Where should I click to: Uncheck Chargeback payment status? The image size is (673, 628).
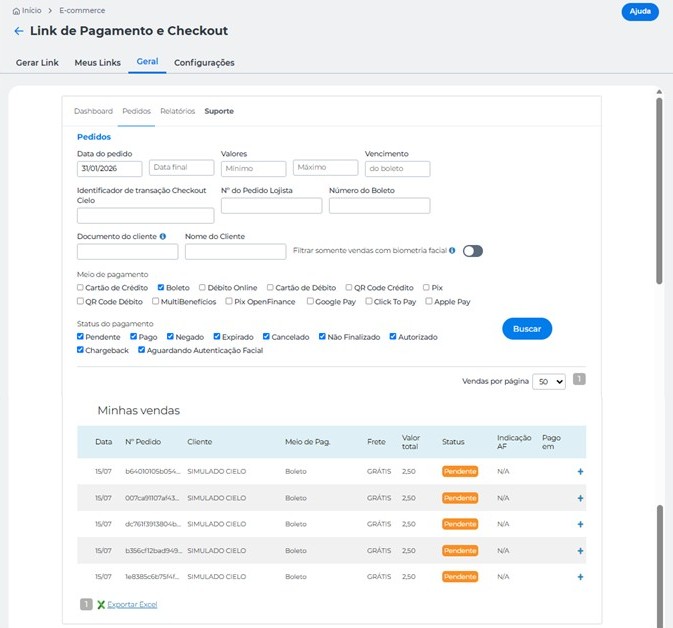pyautogui.click(x=80, y=349)
